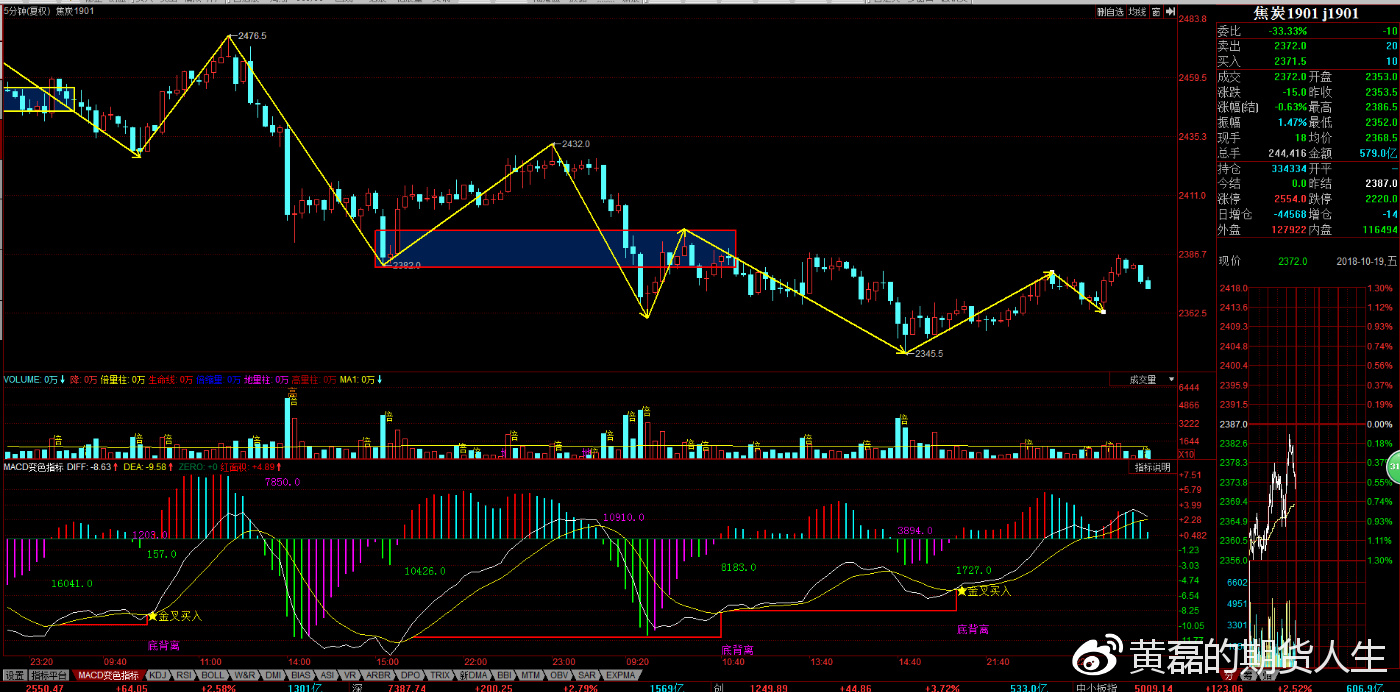Switch to the DPO indicator tab

410,675
